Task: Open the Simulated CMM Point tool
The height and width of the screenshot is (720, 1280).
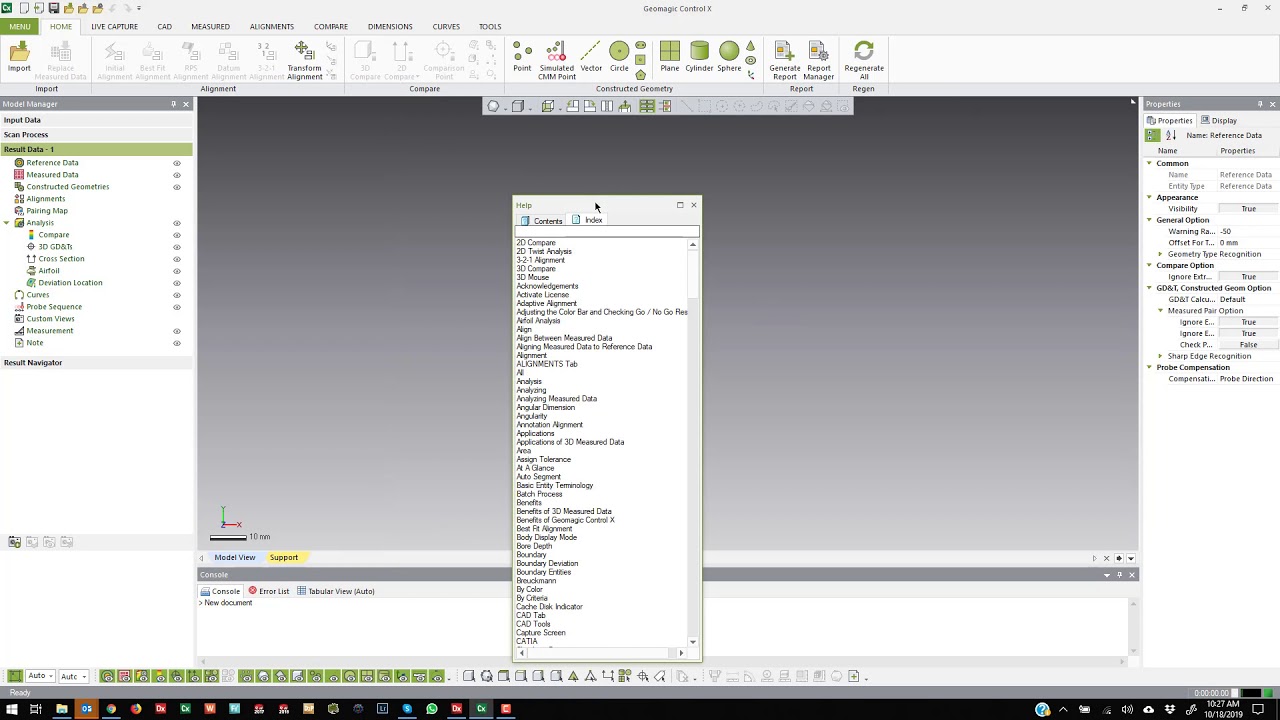Action: 557,60
